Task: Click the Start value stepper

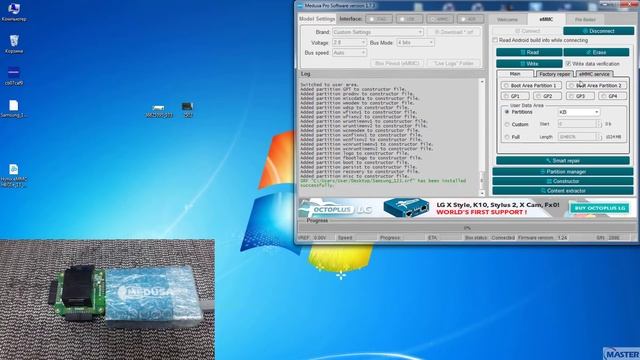Action: (x=599, y=124)
